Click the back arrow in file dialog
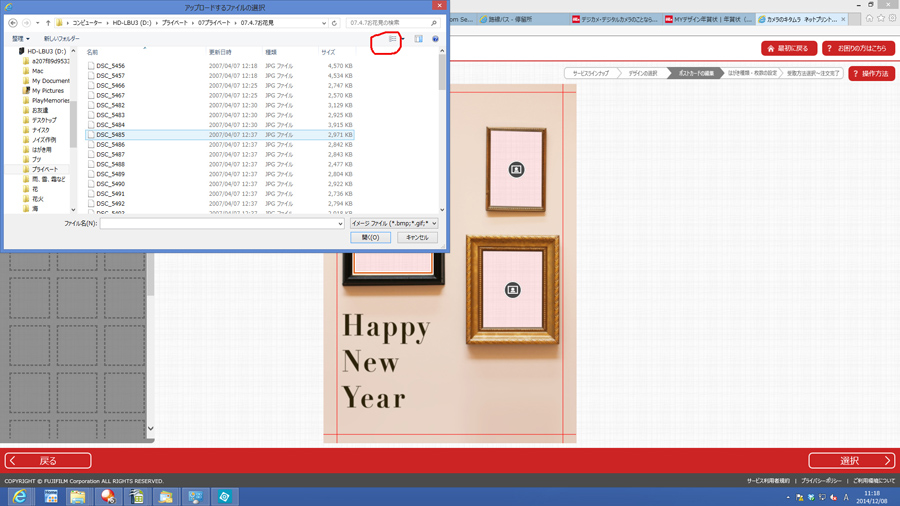The image size is (900, 506). pos(13,23)
